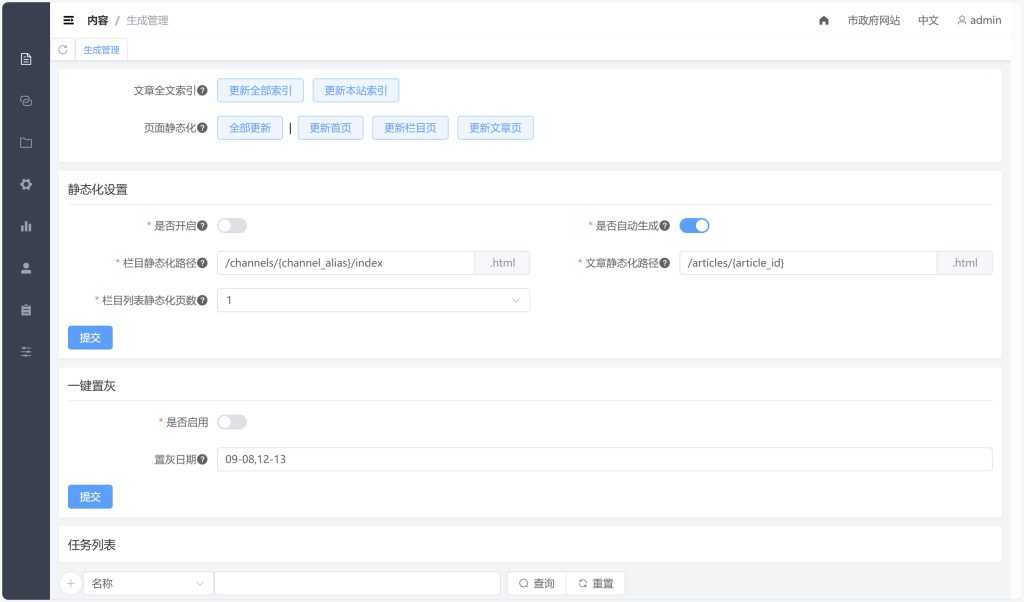Show help for 页面静态化
Screen dimensions: 1024x602
click(202, 128)
